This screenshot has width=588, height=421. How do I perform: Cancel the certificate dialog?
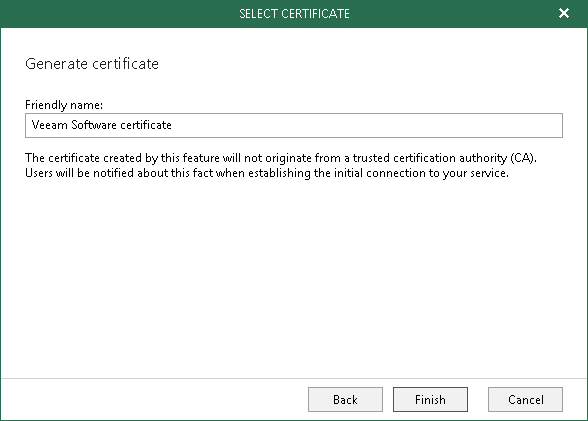pos(525,399)
